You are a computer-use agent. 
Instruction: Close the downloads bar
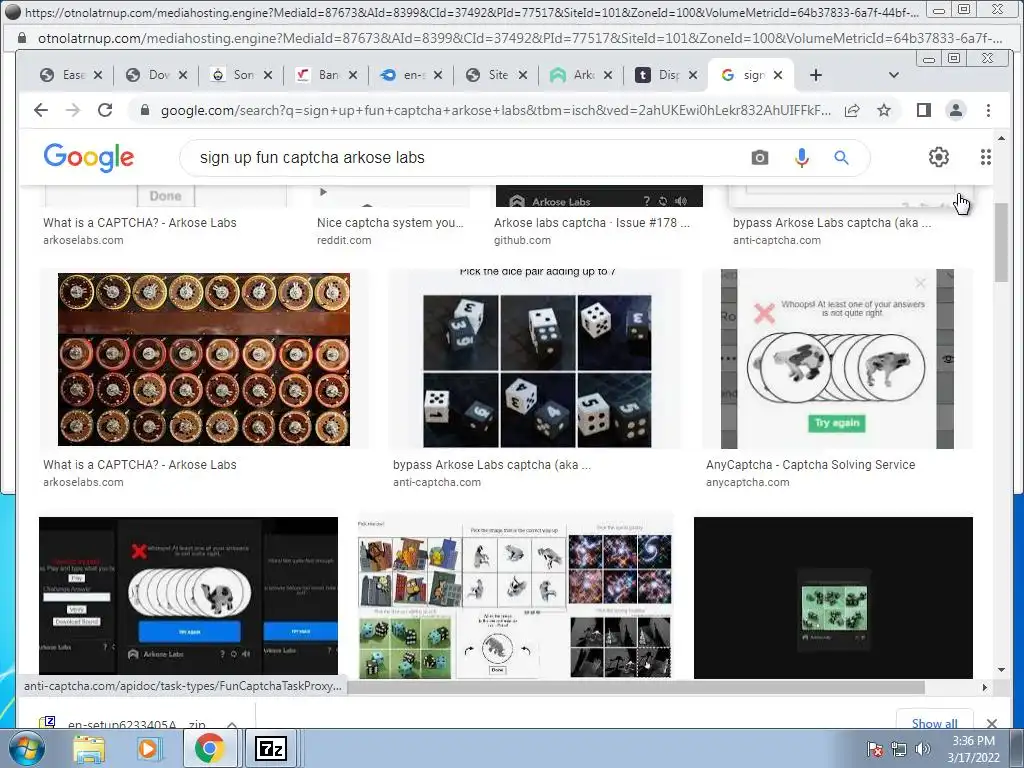(992, 723)
